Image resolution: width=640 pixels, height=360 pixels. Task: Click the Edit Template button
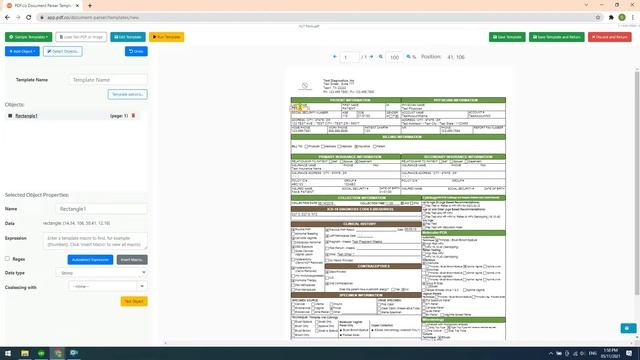(128, 37)
